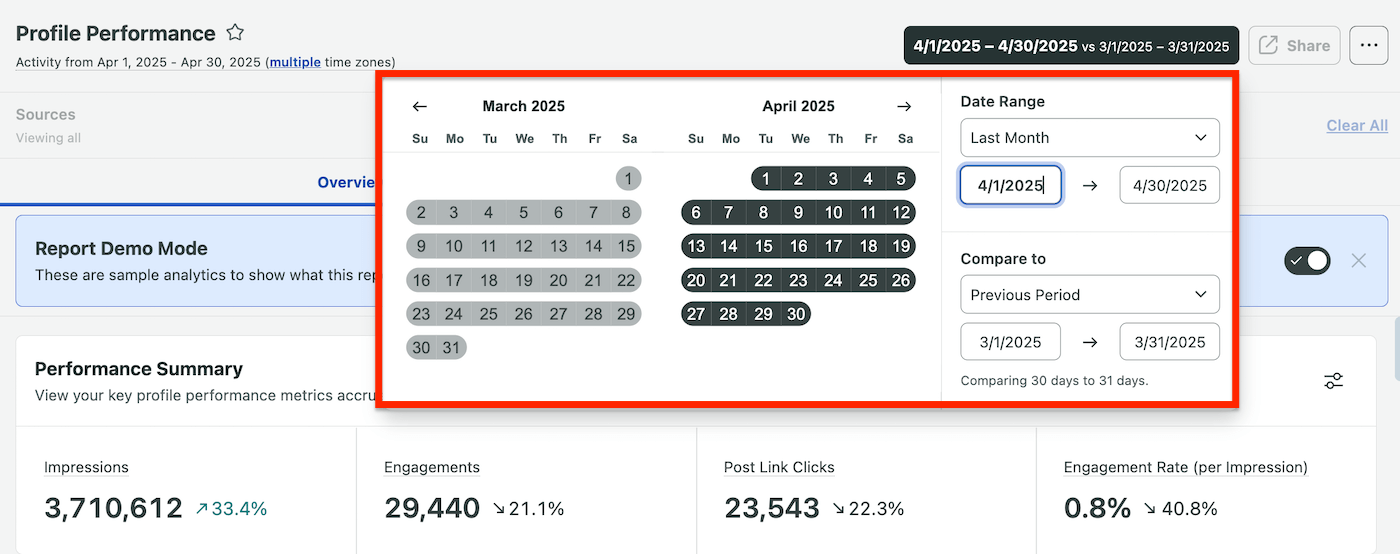Image resolution: width=1400 pixels, height=554 pixels.
Task: Expand the Last Month date range dropdown
Action: 1090,138
